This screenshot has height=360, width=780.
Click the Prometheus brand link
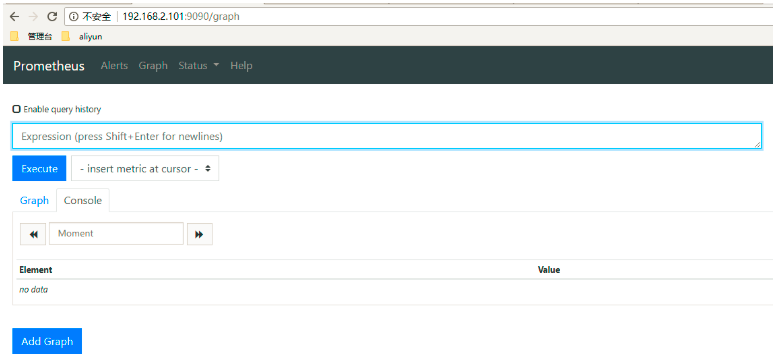pyautogui.click(x=49, y=66)
